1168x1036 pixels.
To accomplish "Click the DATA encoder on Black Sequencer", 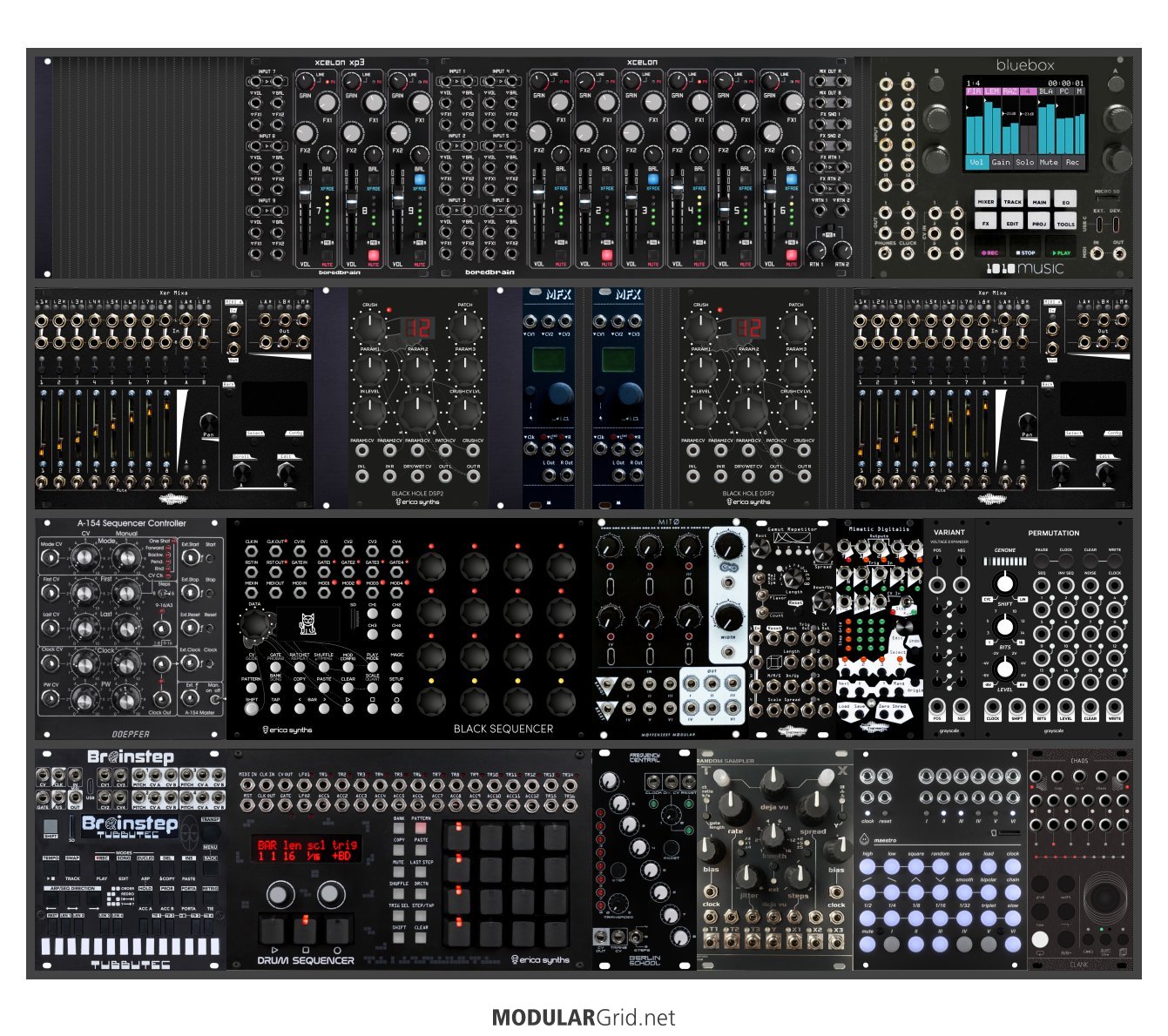I will [x=258, y=624].
